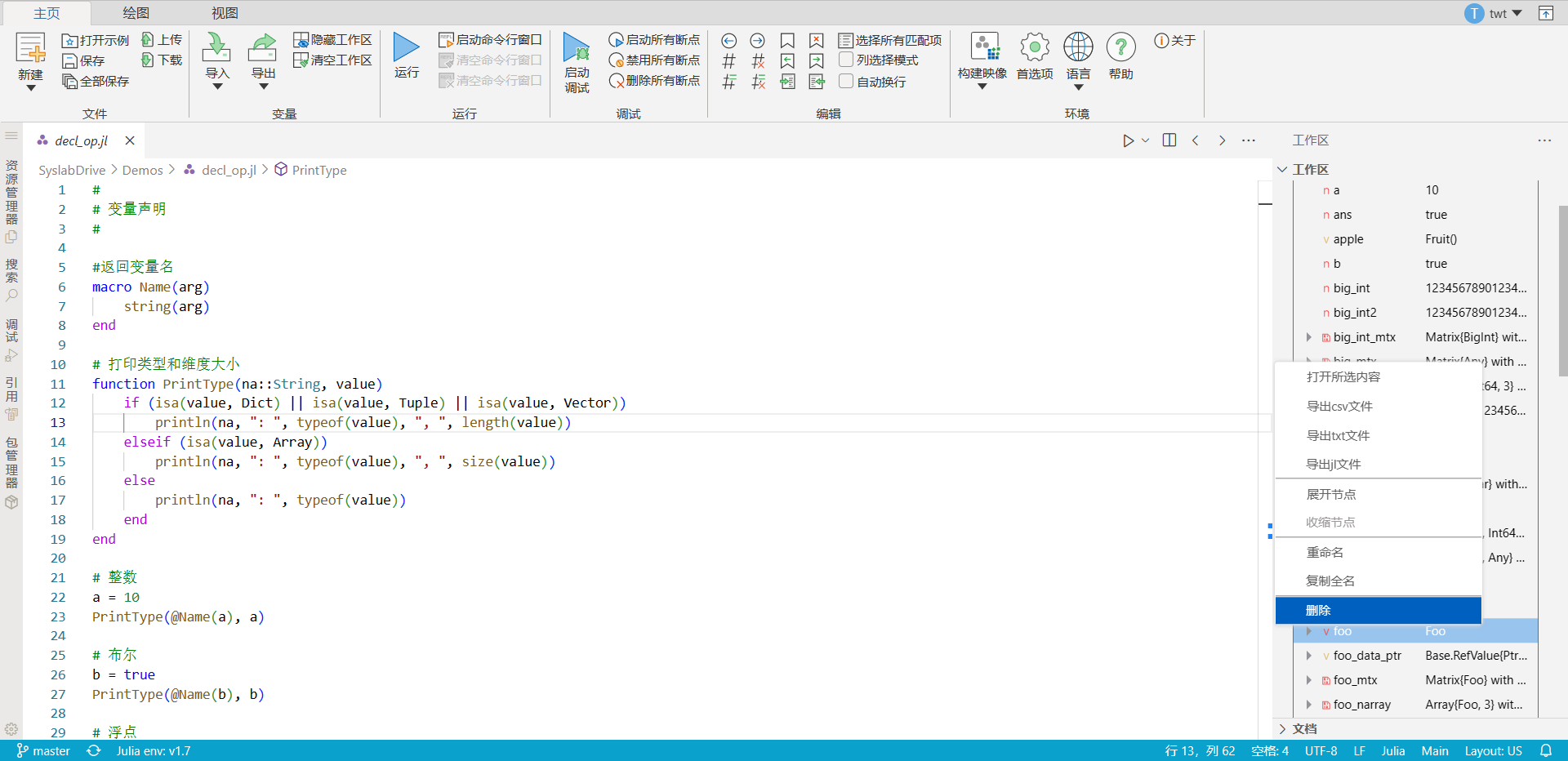Open 构建映像 build image icon

(984, 47)
